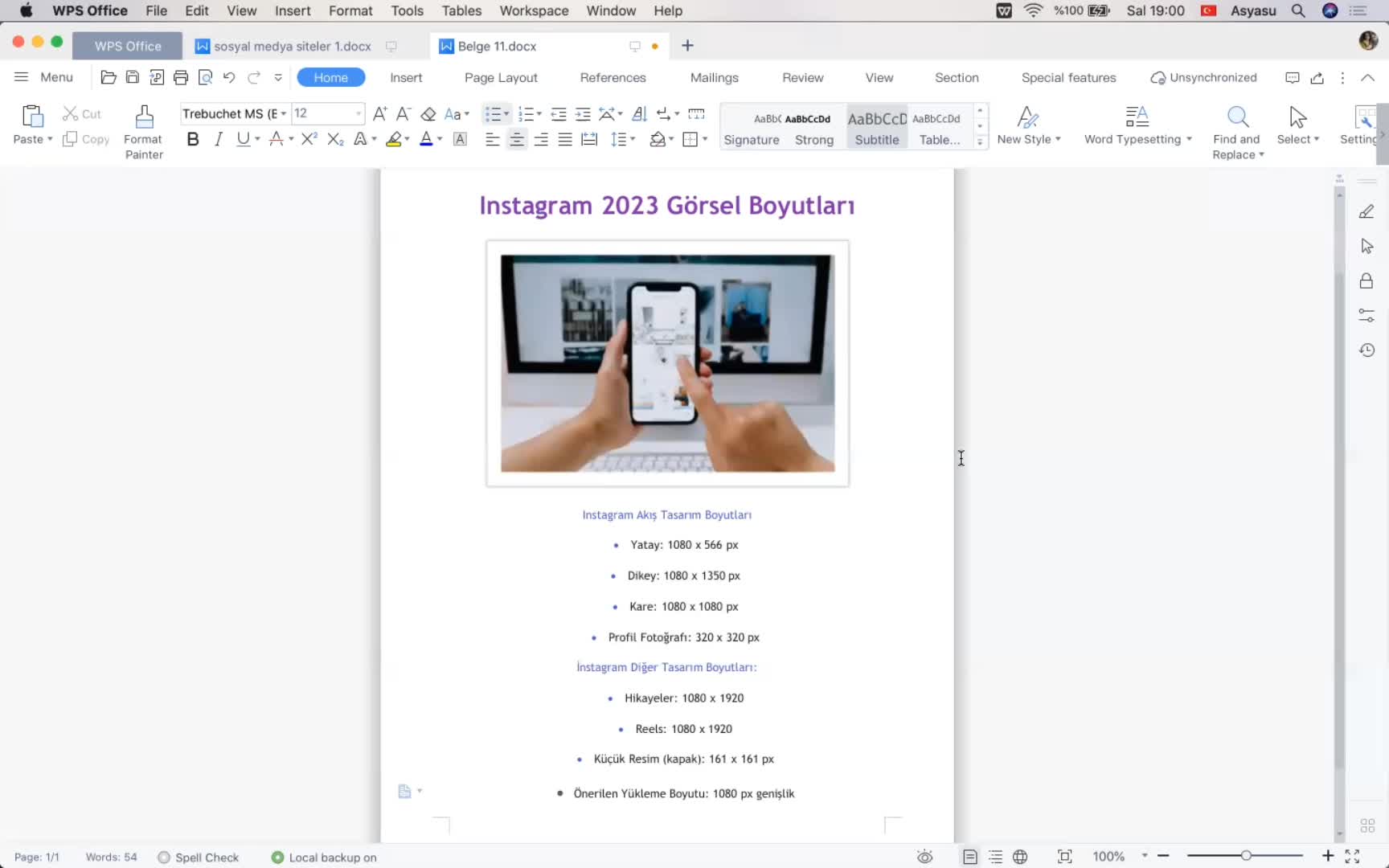Open the Menu button
The width and height of the screenshot is (1389, 868).
[44, 77]
